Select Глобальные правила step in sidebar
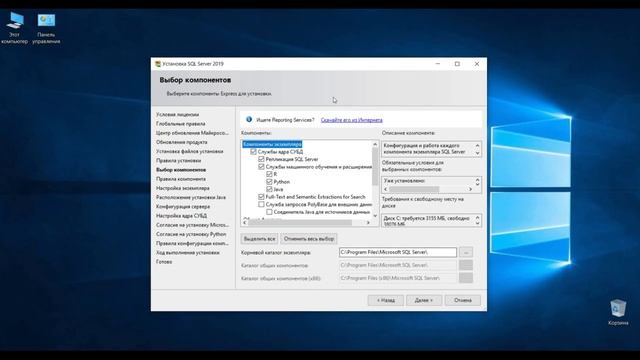The height and width of the screenshot is (360, 640). coord(180,124)
